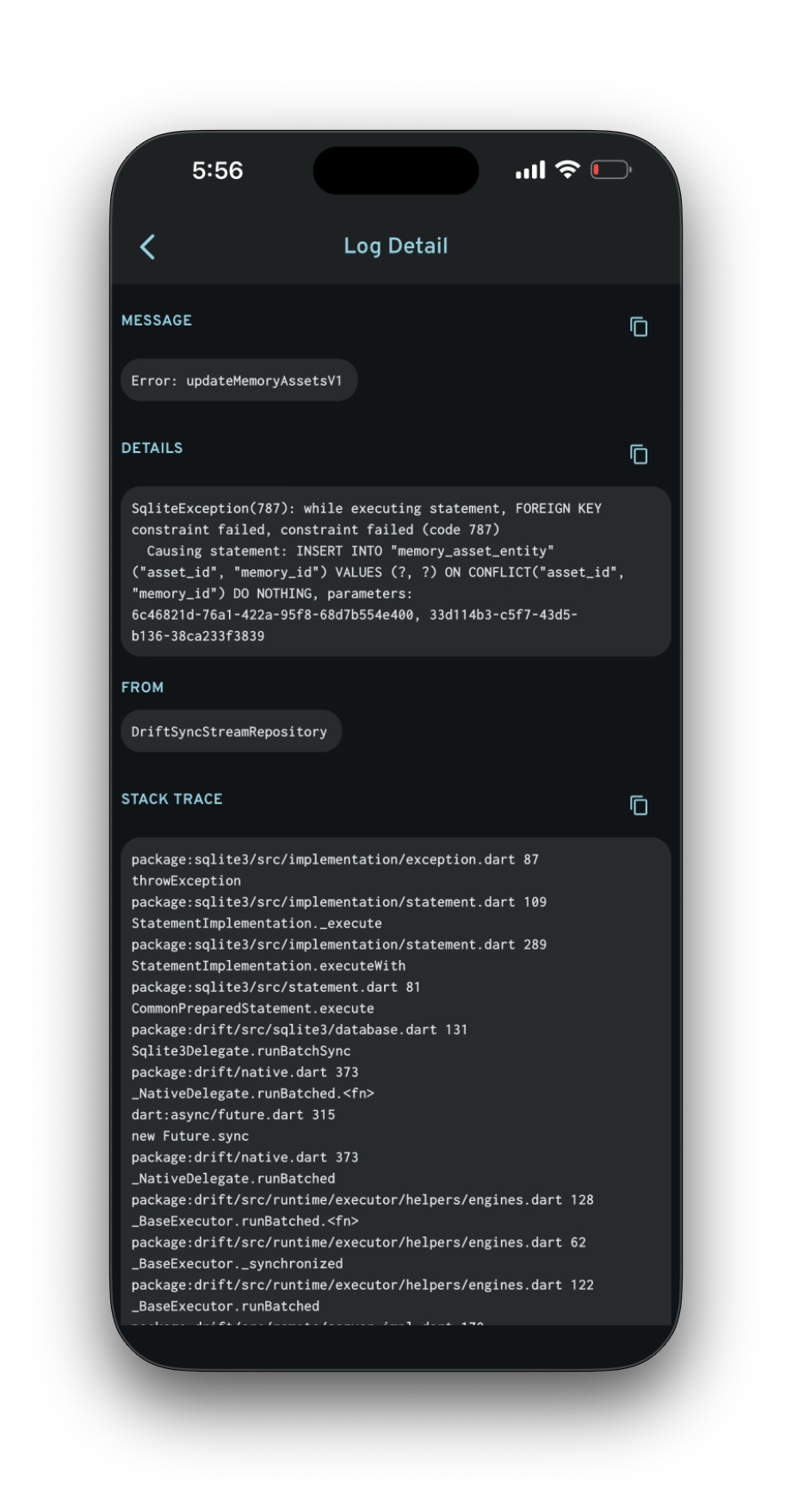Tap the cellular signal bars icon
This screenshot has width=792, height=1512.
coord(530,170)
